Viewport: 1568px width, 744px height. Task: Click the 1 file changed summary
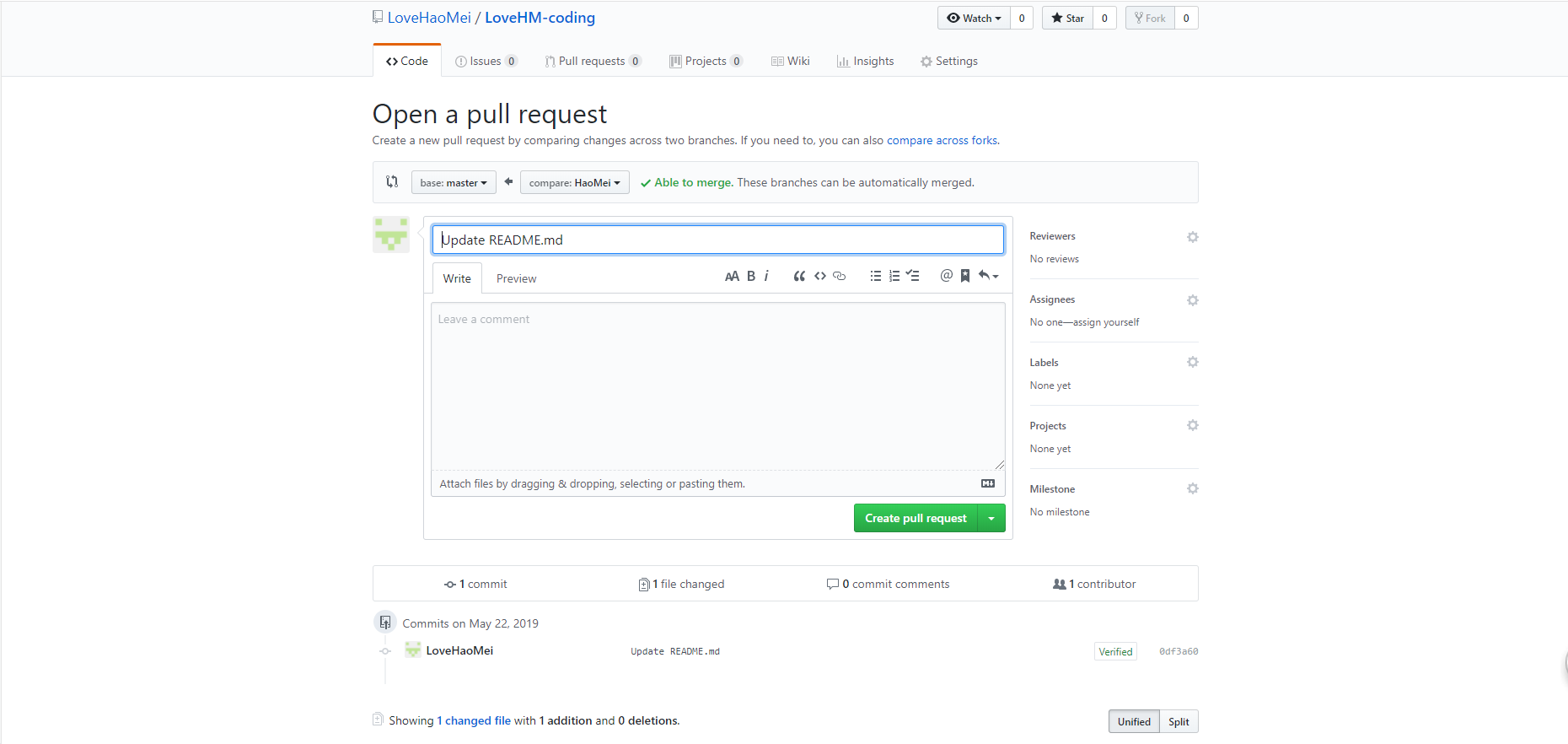(681, 584)
